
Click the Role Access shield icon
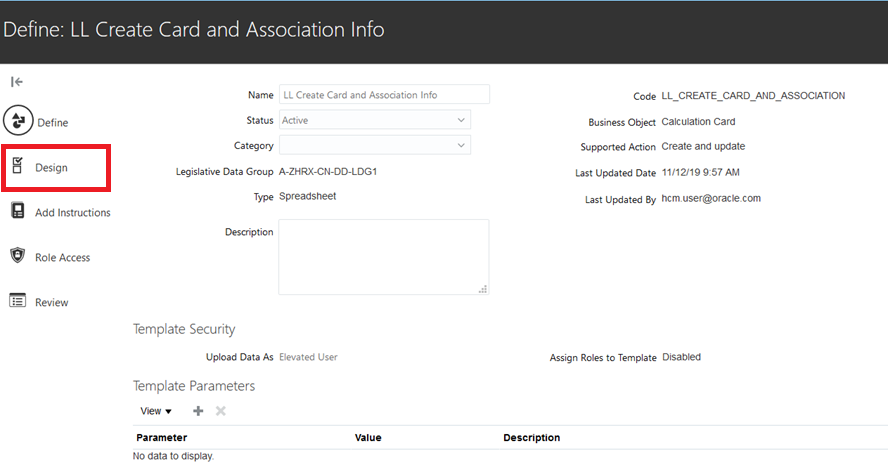(18, 256)
